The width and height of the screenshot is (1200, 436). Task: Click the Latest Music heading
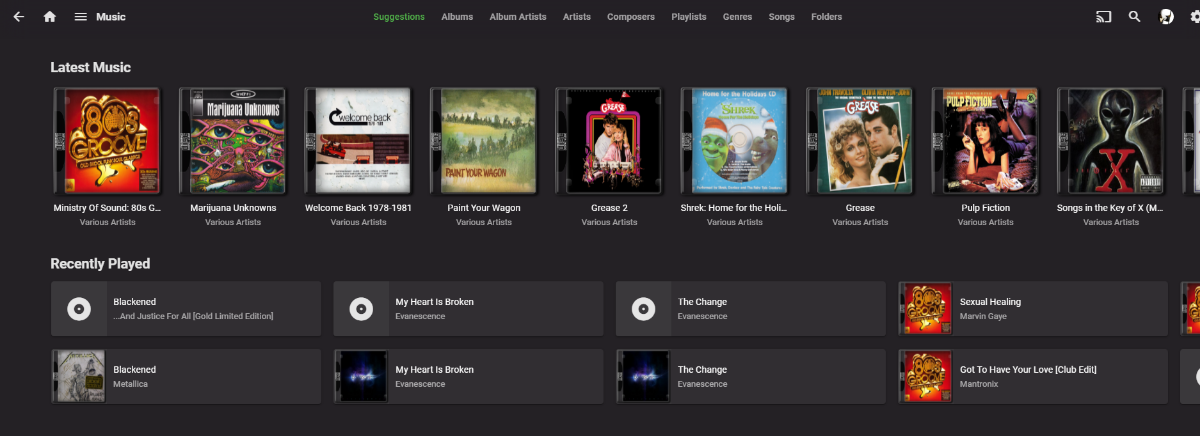point(91,68)
